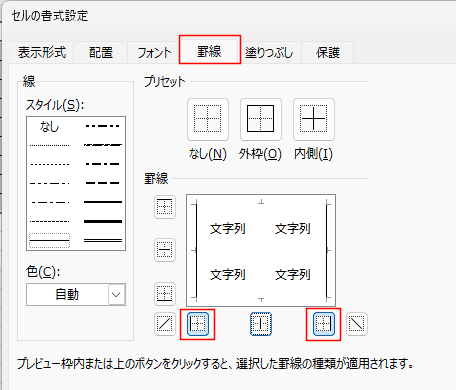Open the 表示形式 tab
Viewport: 456px width, 390px height.
pyautogui.click(x=42, y=52)
